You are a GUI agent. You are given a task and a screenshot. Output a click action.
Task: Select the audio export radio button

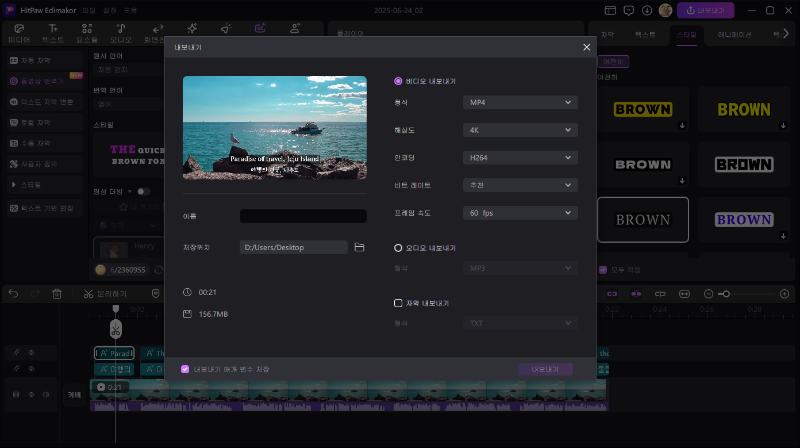pos(398,248)
